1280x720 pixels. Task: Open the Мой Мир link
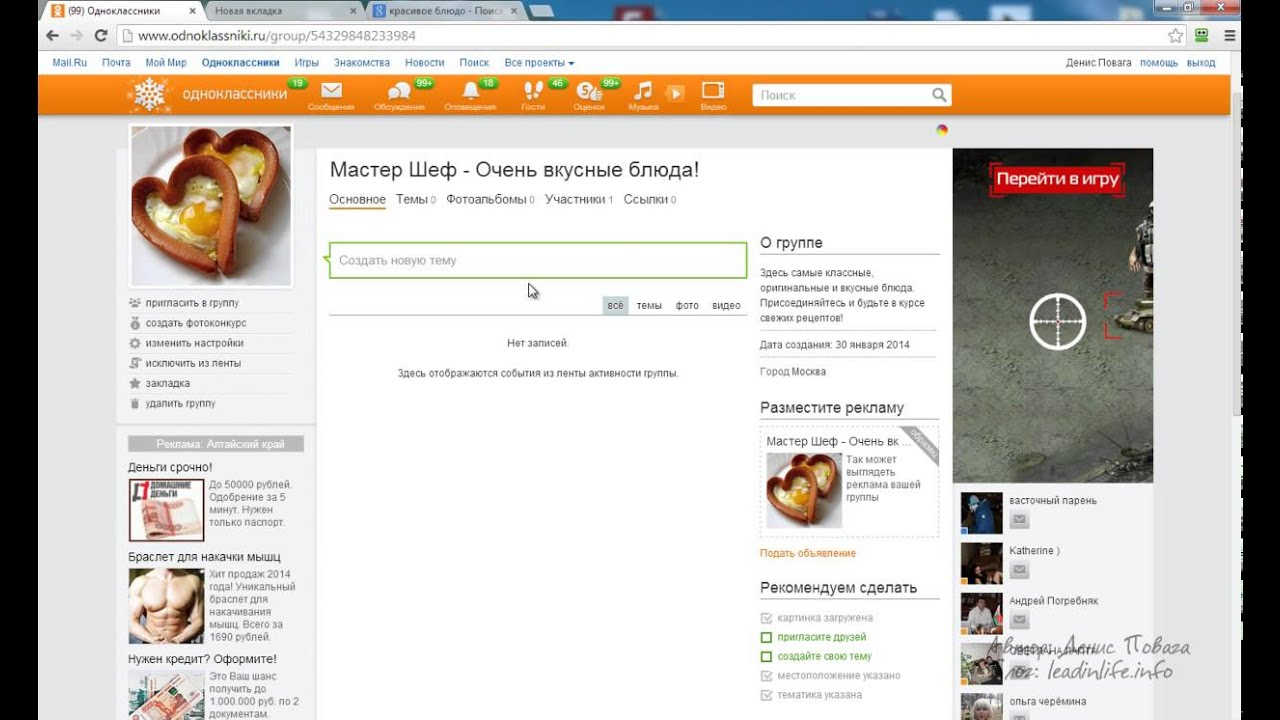pos(166,62)
